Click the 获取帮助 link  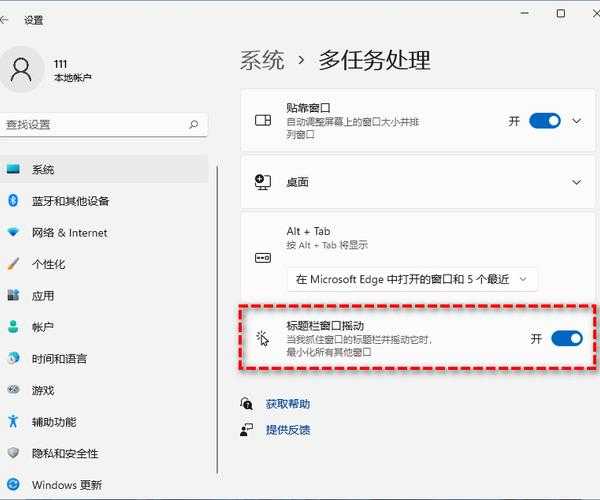tap(288, 404)
